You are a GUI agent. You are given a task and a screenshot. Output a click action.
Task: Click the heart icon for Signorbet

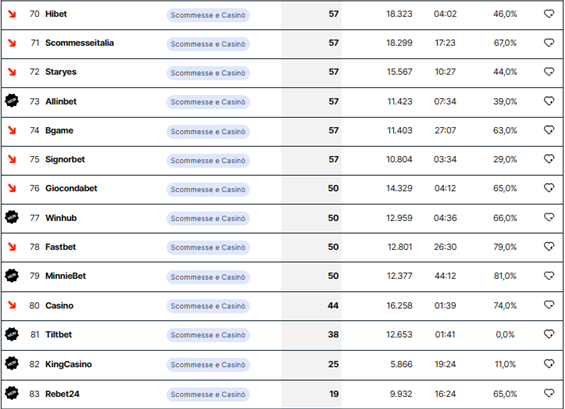549,159
